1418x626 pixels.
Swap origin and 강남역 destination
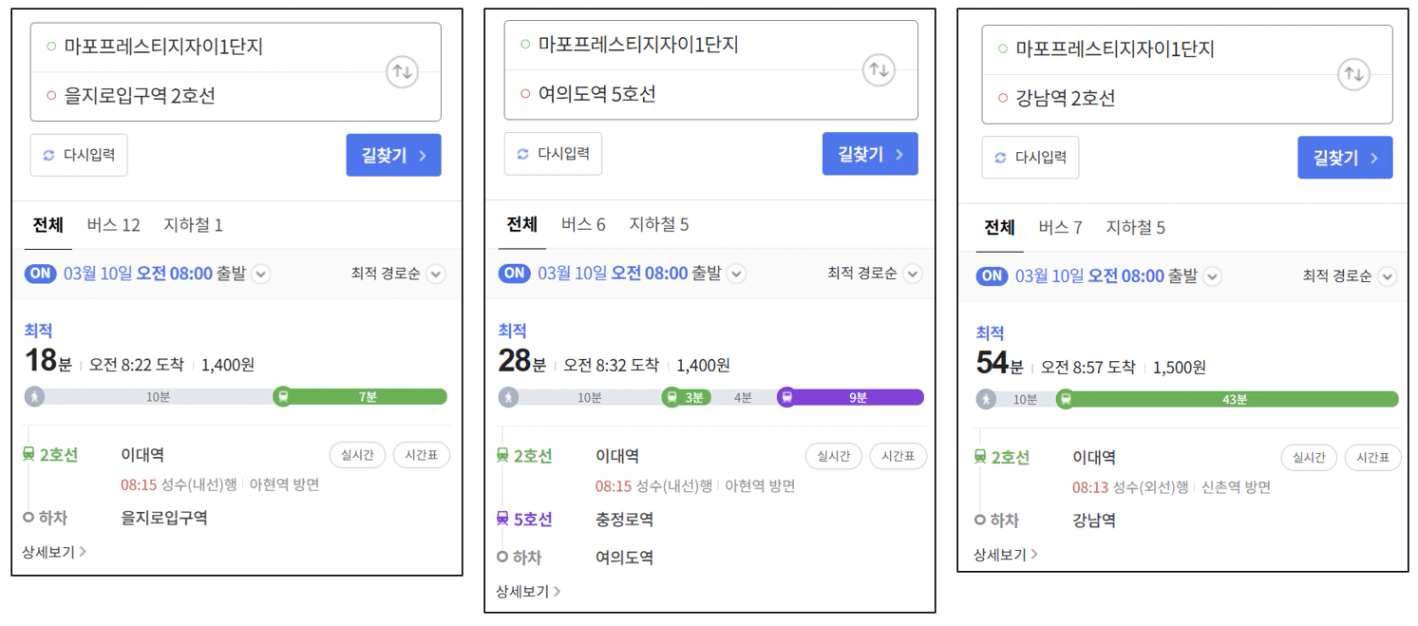click(1352, 74)
